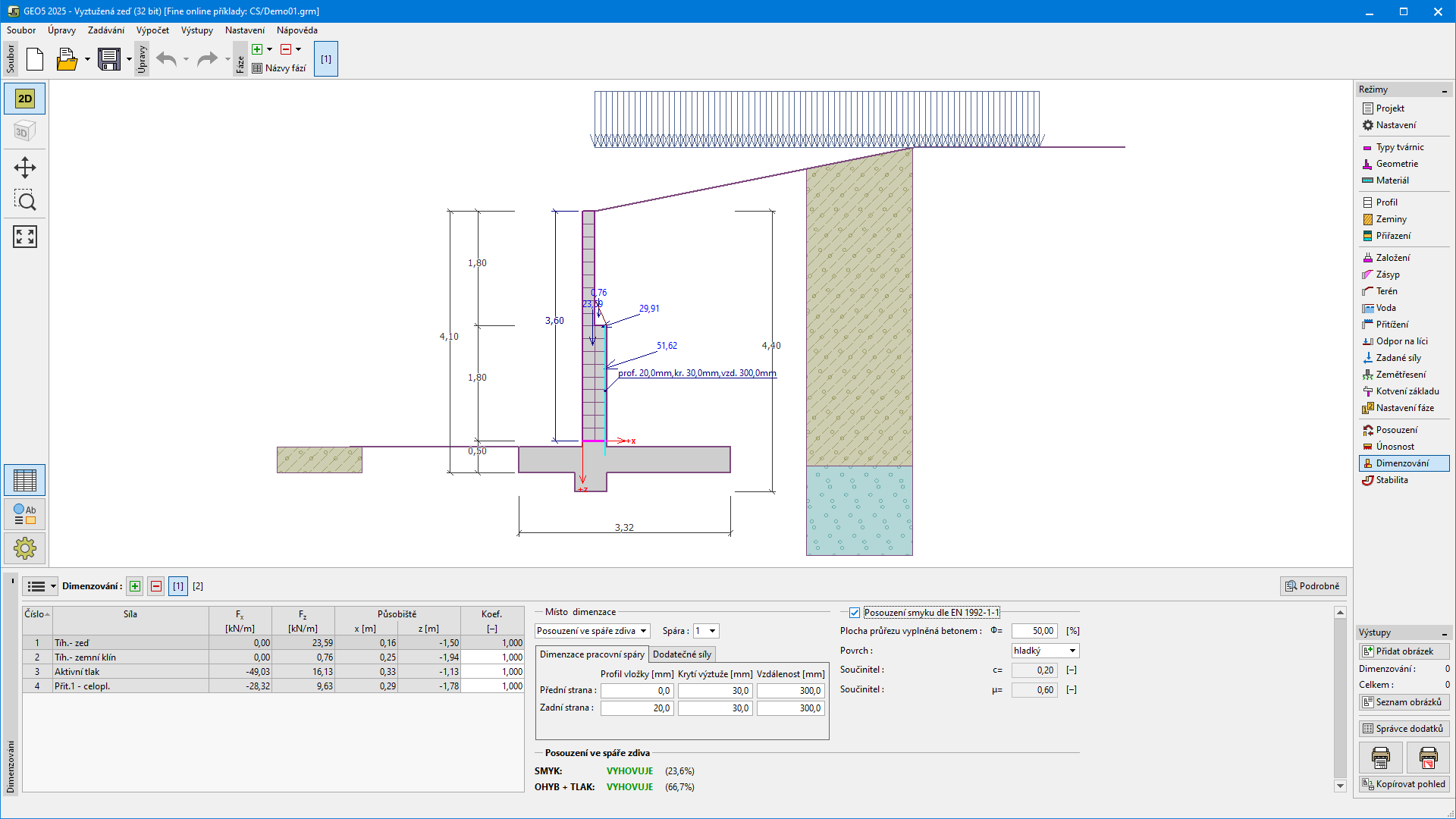1456x819 pixels.
Task: Open the Výpočet menu
Action: [152, 30]
